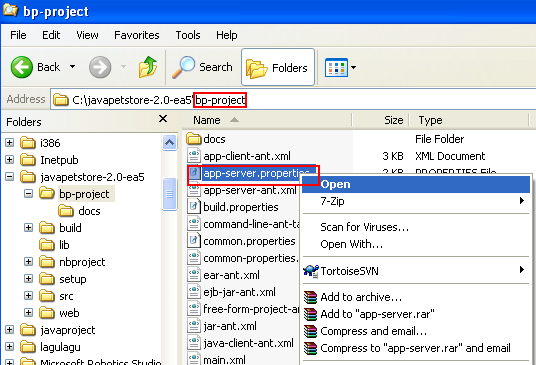Click the jar-ant.xml file icon
Screen dimensions: 536x365
point(194,326)
